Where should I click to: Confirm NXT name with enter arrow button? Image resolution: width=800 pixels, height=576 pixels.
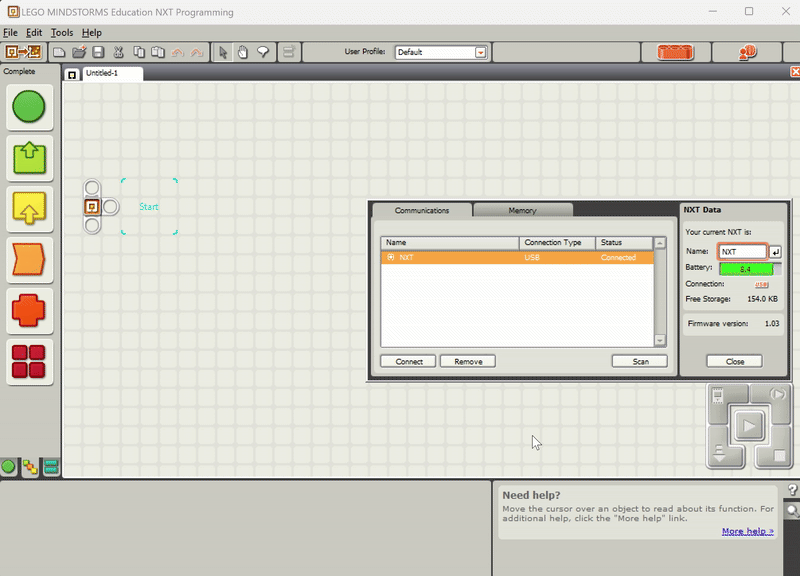click(775, 252)
